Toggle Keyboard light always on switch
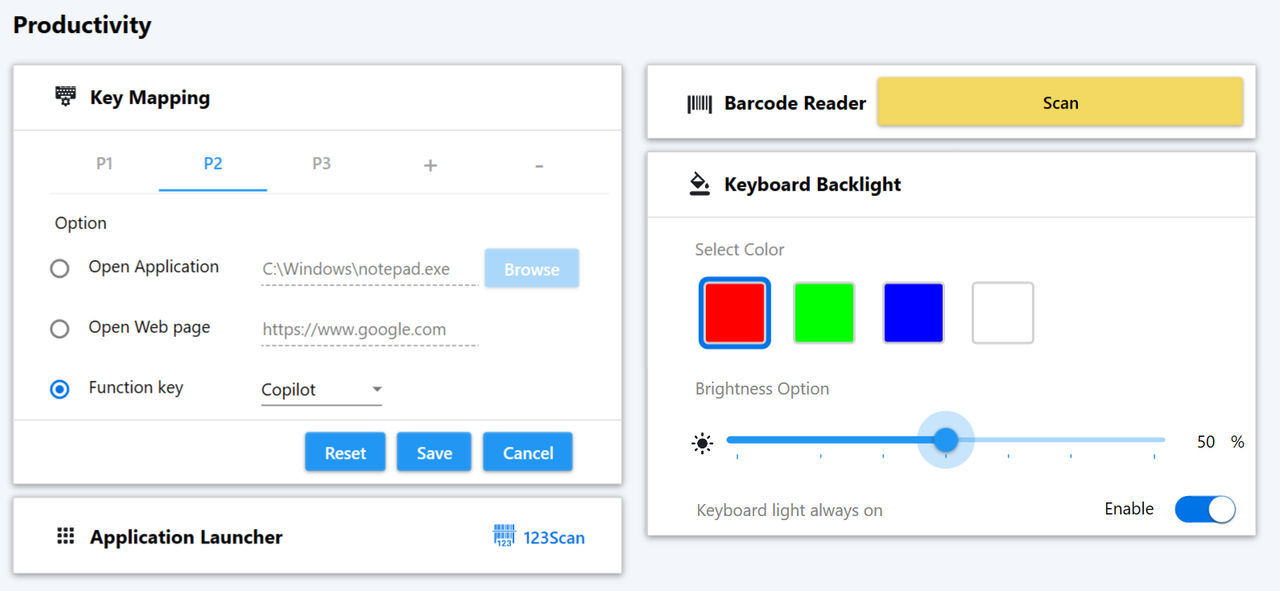 coord(1205,509)
